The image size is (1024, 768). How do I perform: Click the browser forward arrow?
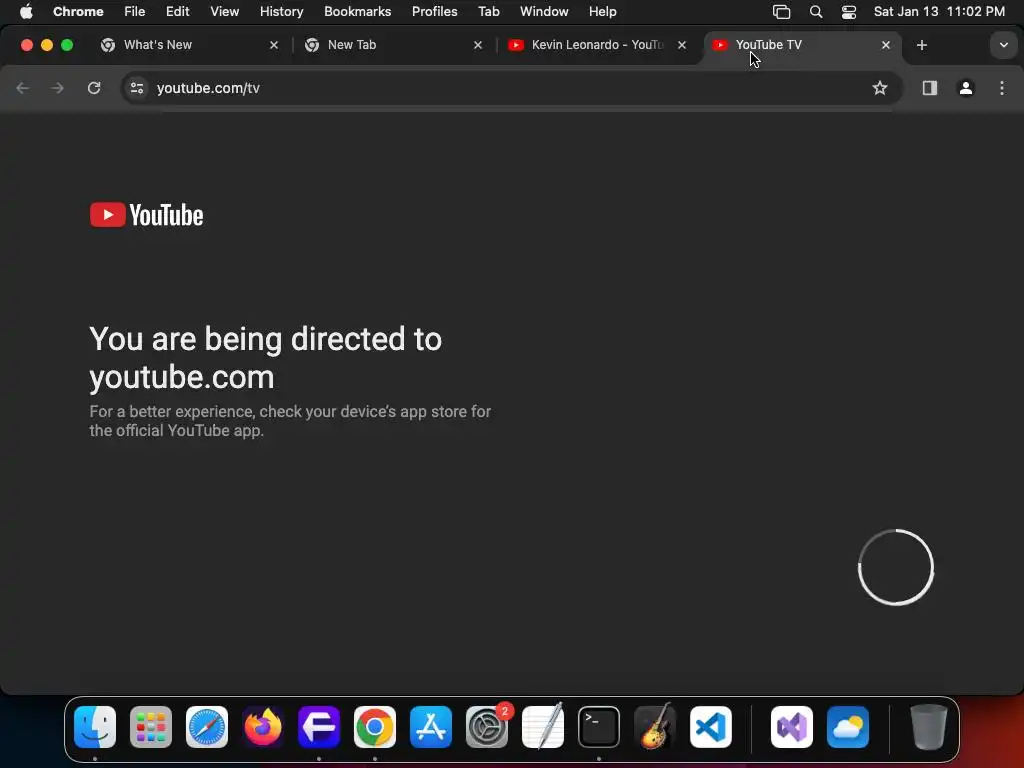pos(57,88)
